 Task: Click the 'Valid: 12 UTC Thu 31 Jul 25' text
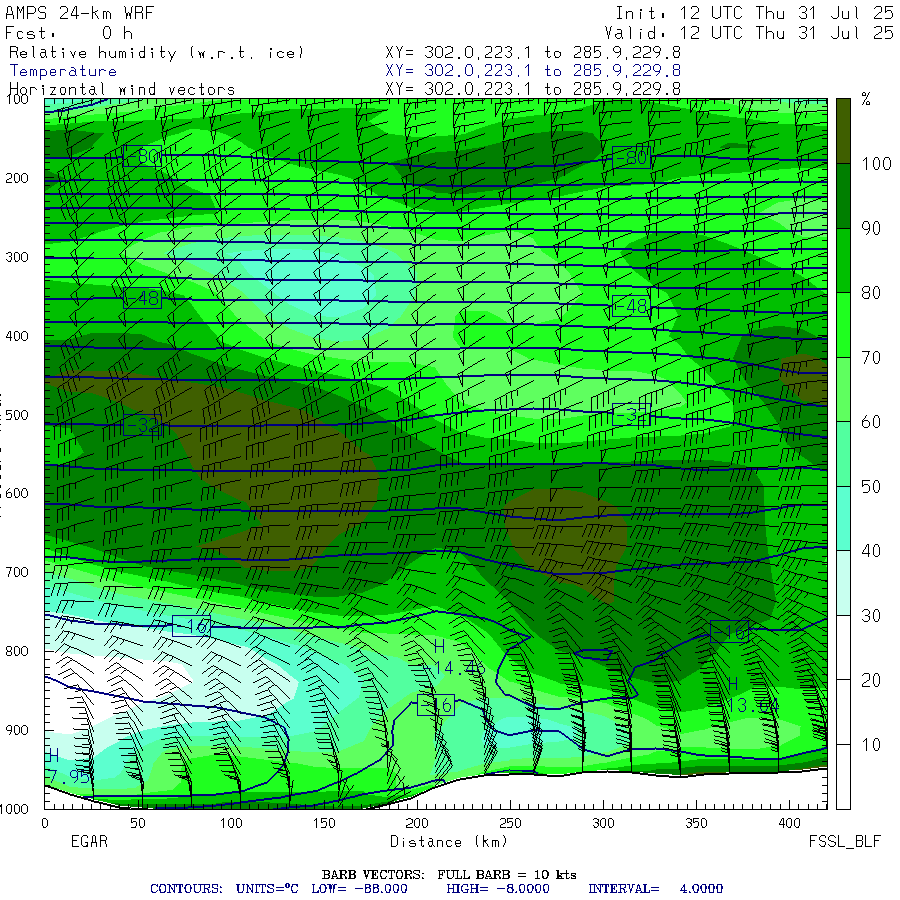(x=749, y=33)
